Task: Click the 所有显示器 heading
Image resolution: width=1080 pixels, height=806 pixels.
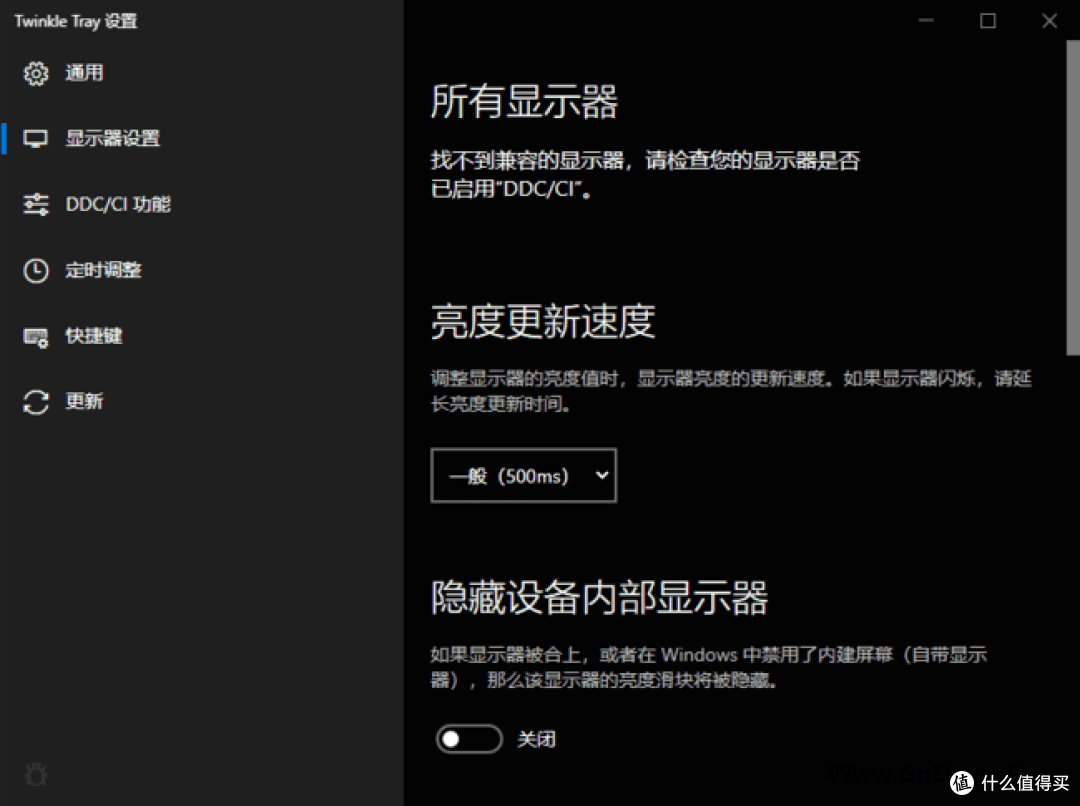Action: tap(524, 101)
